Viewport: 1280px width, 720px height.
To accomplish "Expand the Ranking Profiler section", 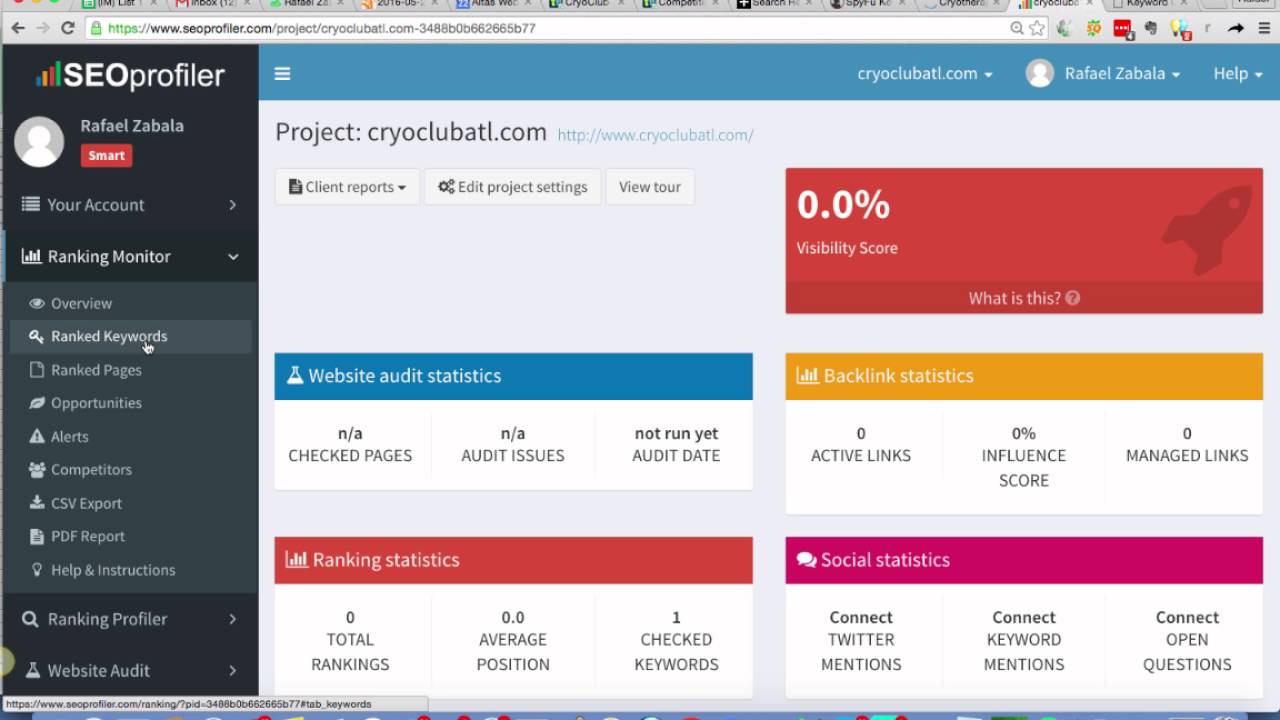I will click(130, 619).
